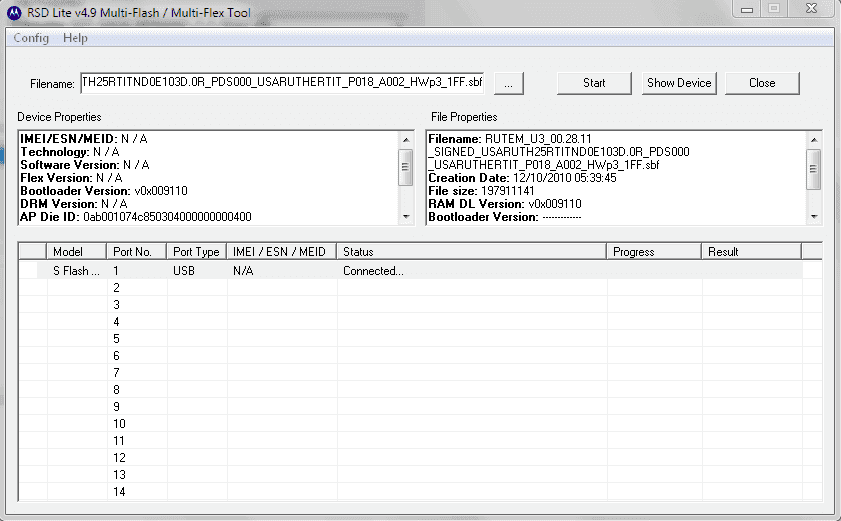Sort by the Model column header
The image size is (841, 521).
[x=77, y=252]
